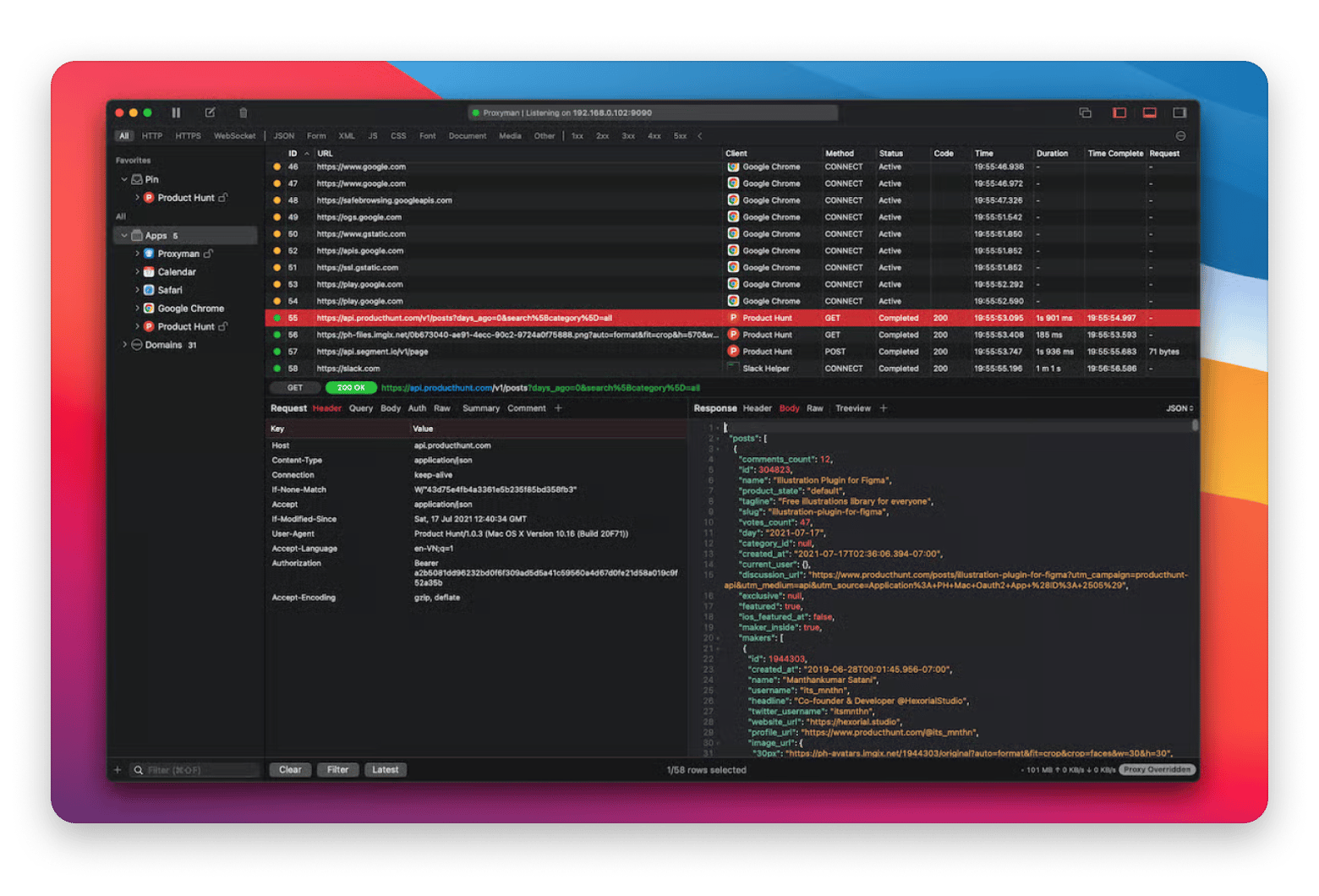Screen dimensions: 1319x896
Task: Click the GET method badge
Action: point(294,388)
